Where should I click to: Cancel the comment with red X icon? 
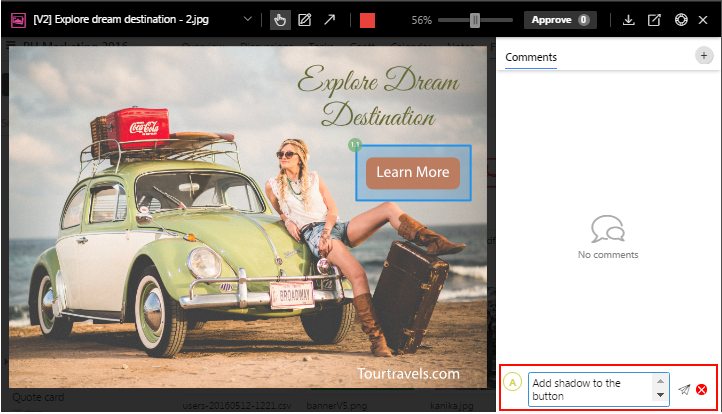coord(702,390)
